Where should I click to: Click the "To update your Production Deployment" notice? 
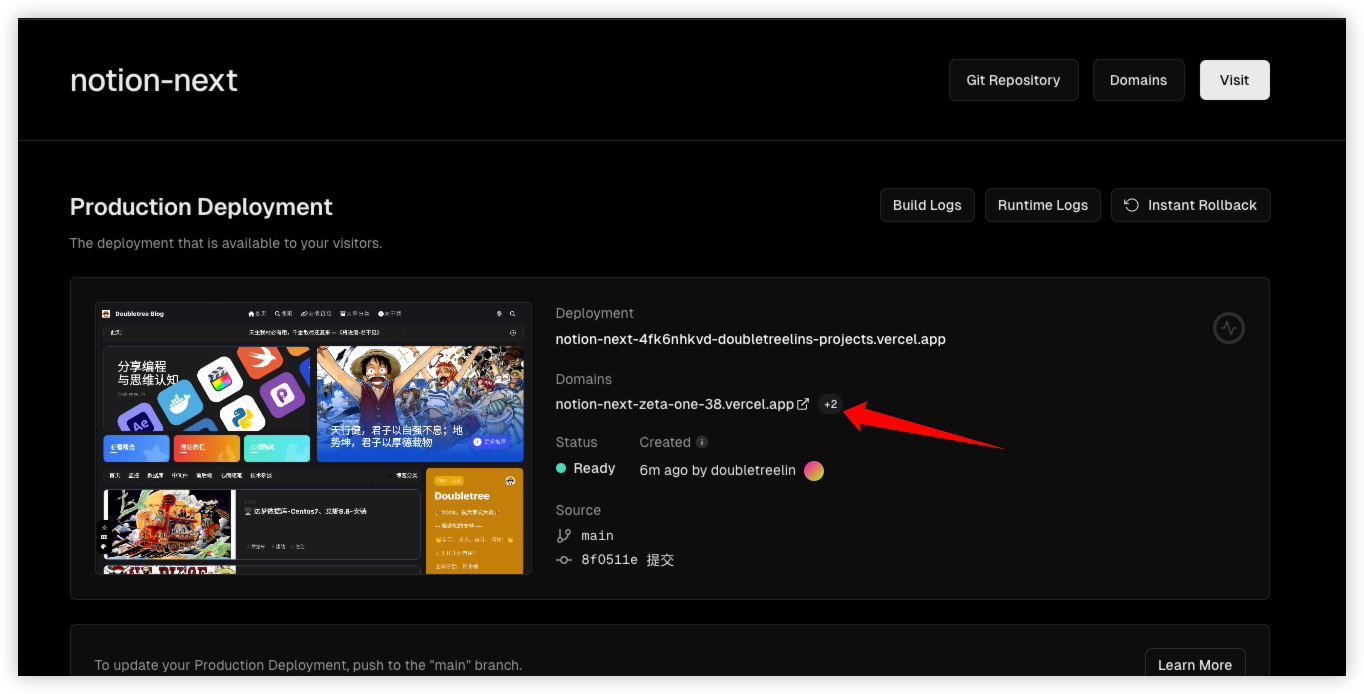[308, 665]
